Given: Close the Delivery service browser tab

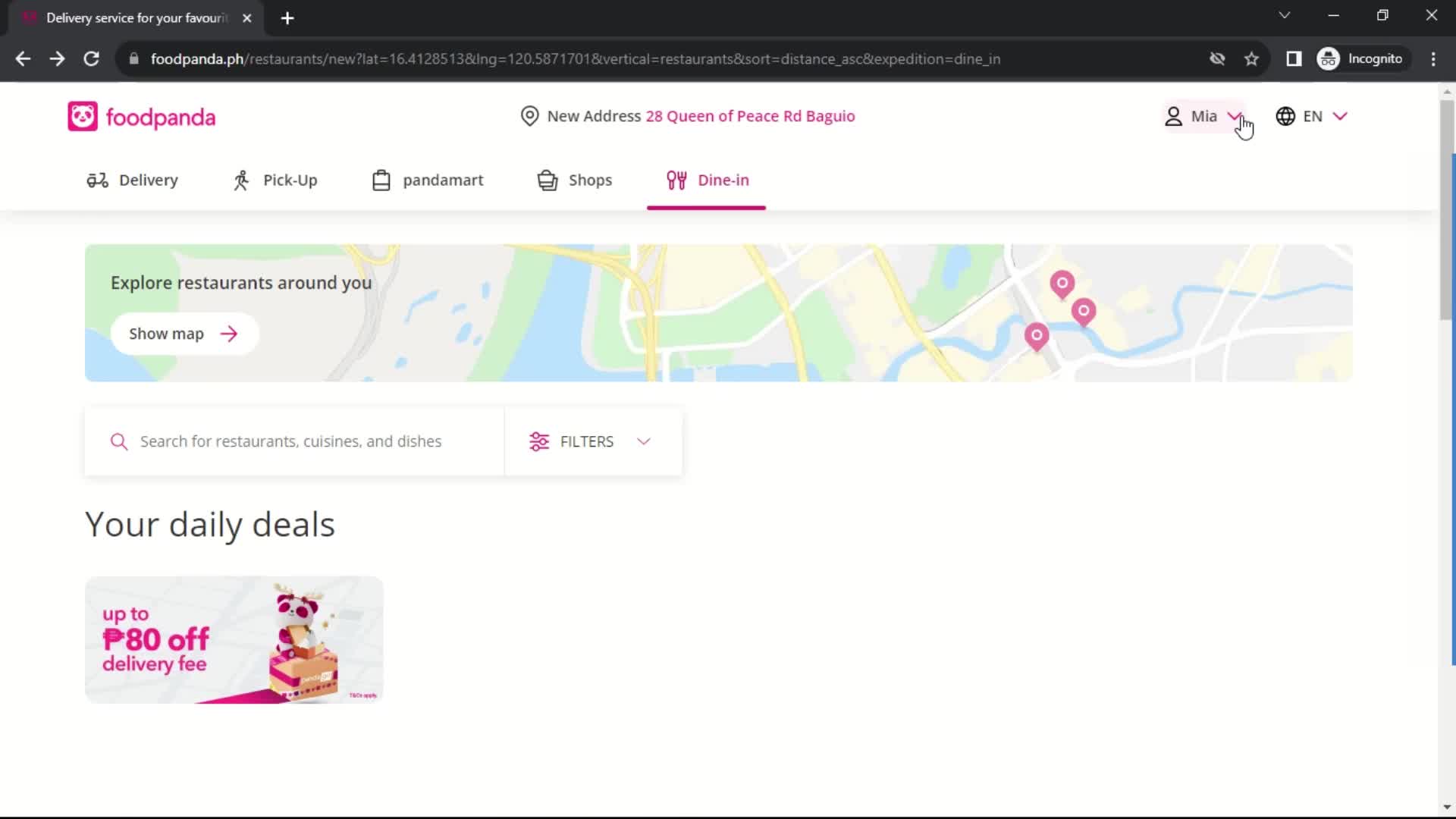Looking at the screenshot, I should coord(246,18).
